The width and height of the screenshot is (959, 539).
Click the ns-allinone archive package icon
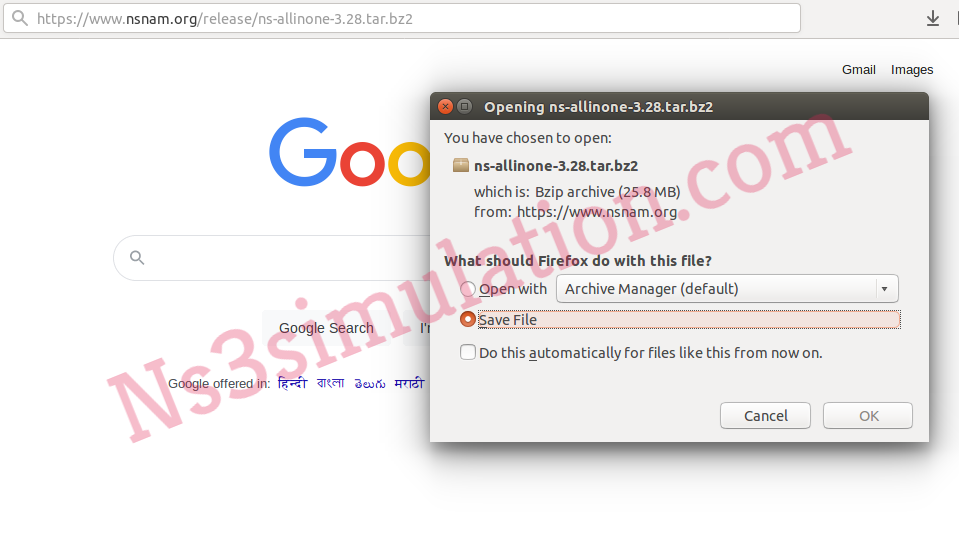click(x=461, y=165)
